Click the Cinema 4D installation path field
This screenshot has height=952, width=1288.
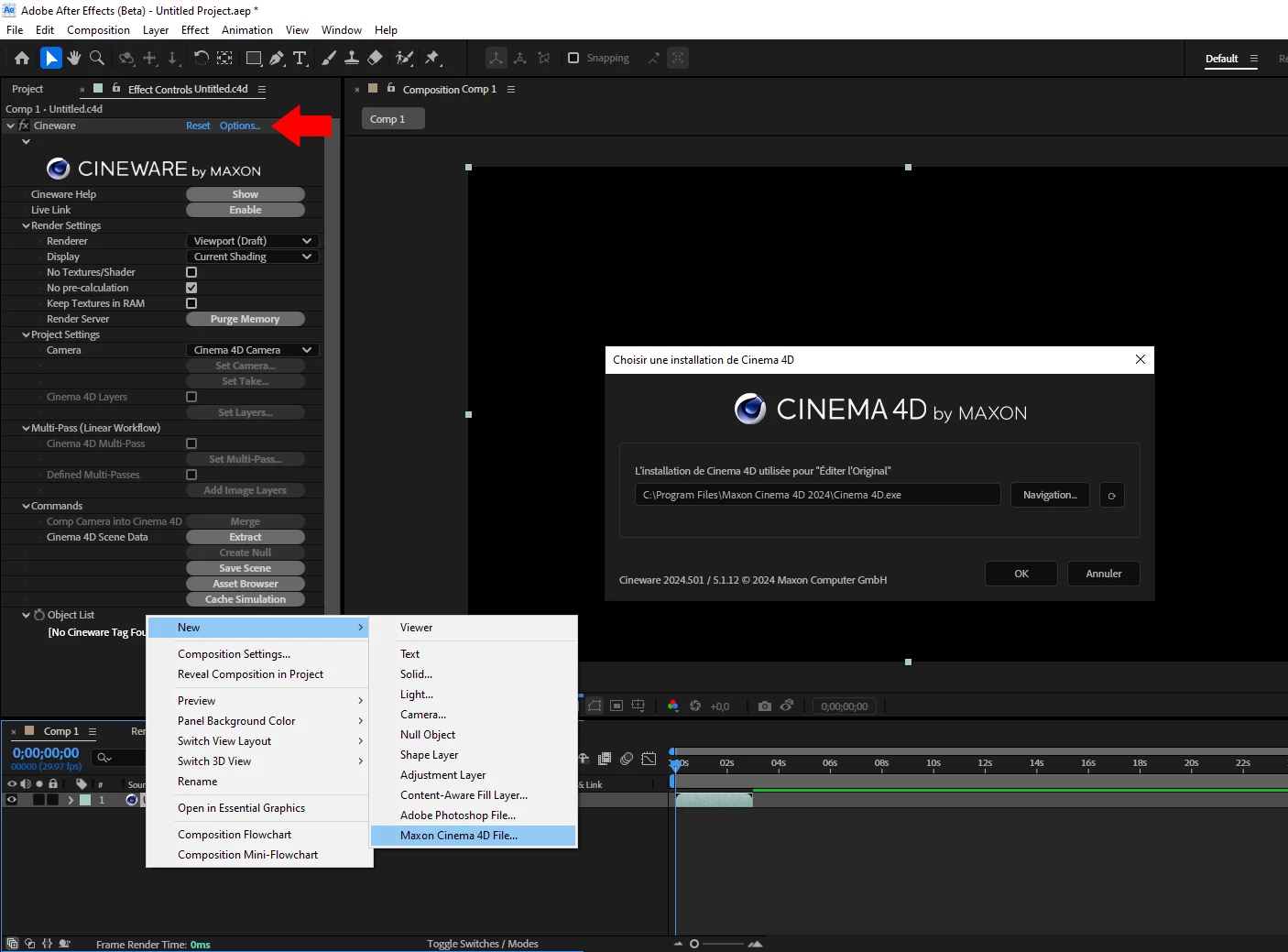(817, 495)
